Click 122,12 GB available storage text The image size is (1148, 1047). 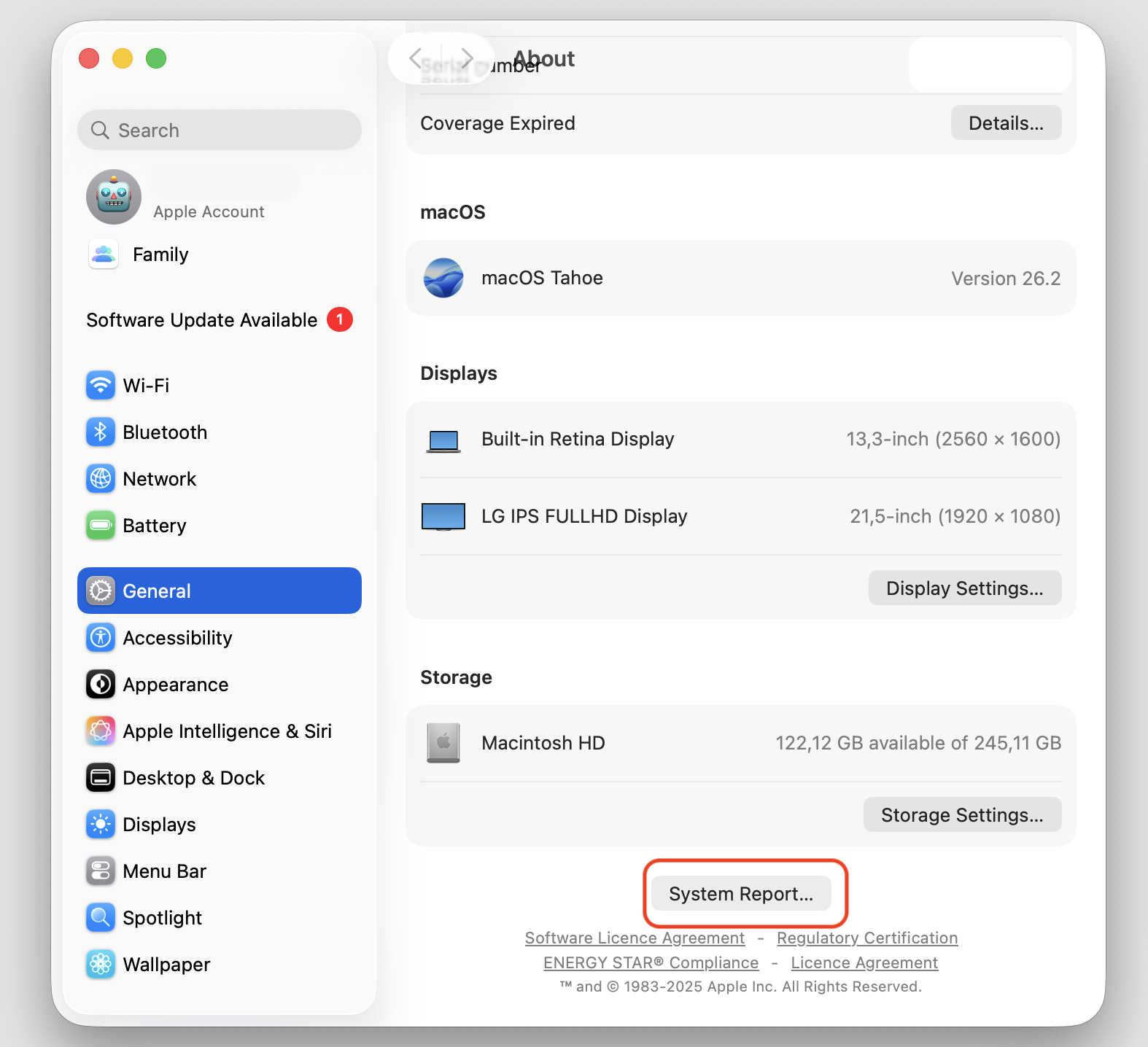918,743
